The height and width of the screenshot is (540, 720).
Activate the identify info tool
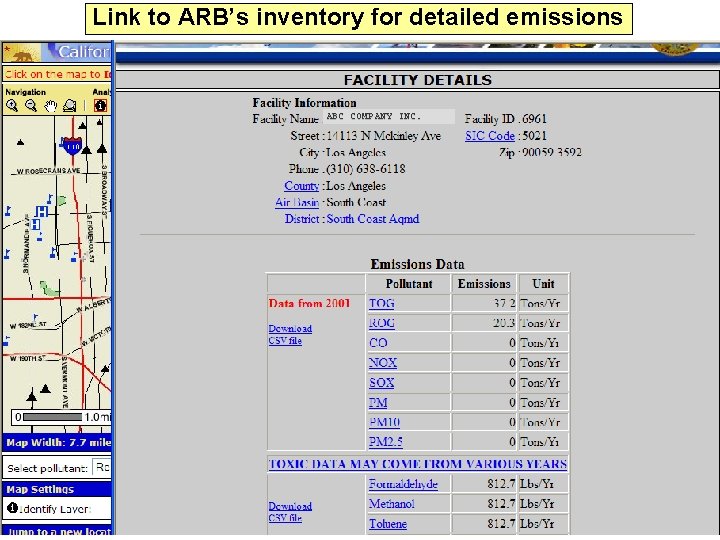(x=101, y=106)
